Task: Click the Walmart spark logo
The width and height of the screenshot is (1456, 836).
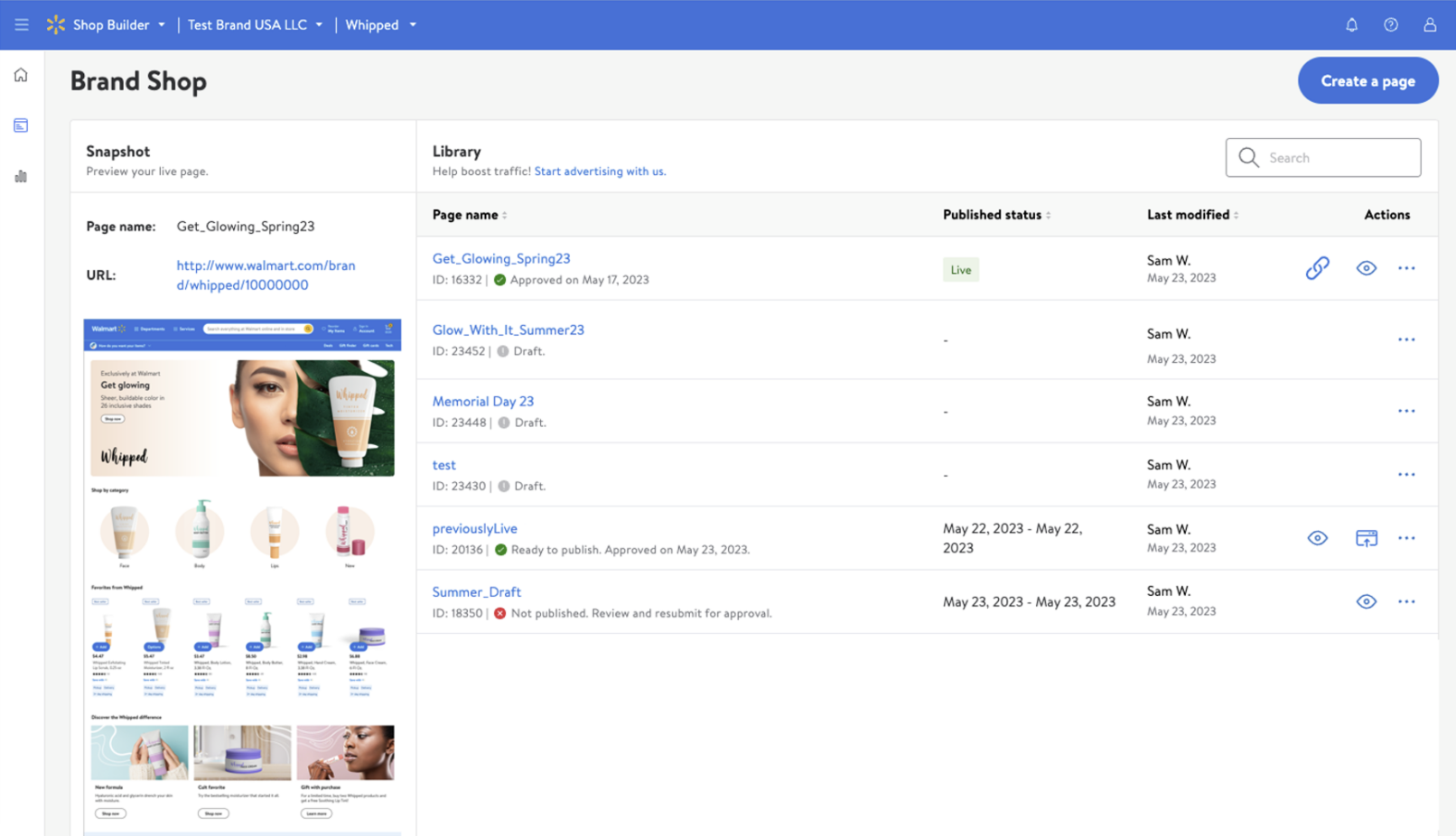Action: [55, 24]
